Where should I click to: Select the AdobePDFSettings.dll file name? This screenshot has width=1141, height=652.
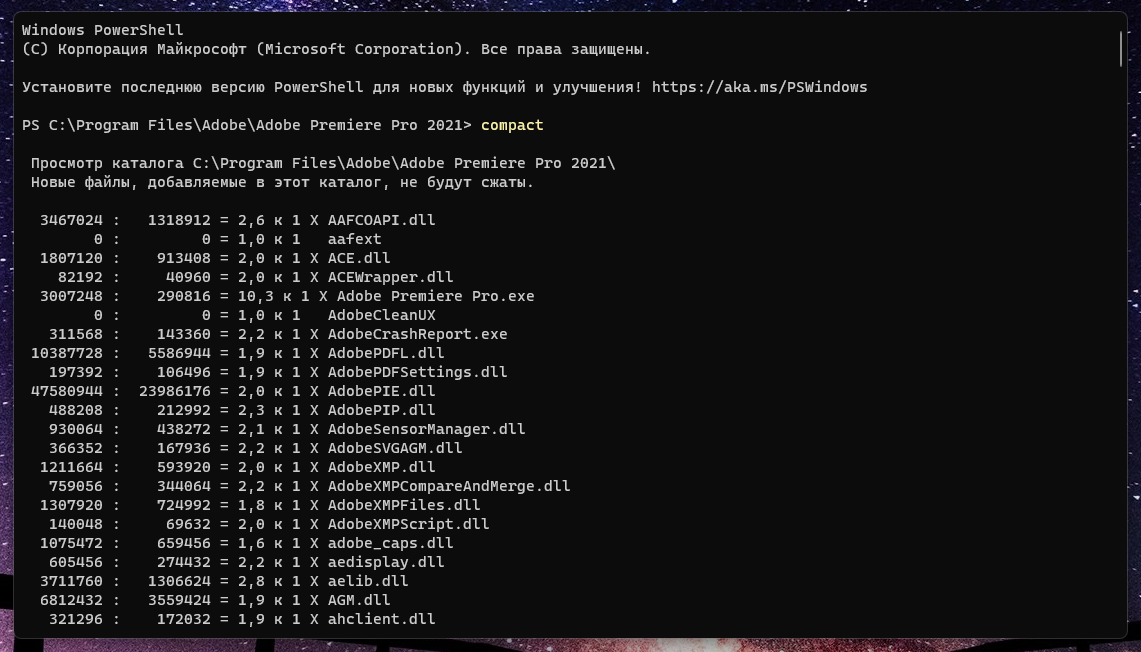click(x=417, y=371)
